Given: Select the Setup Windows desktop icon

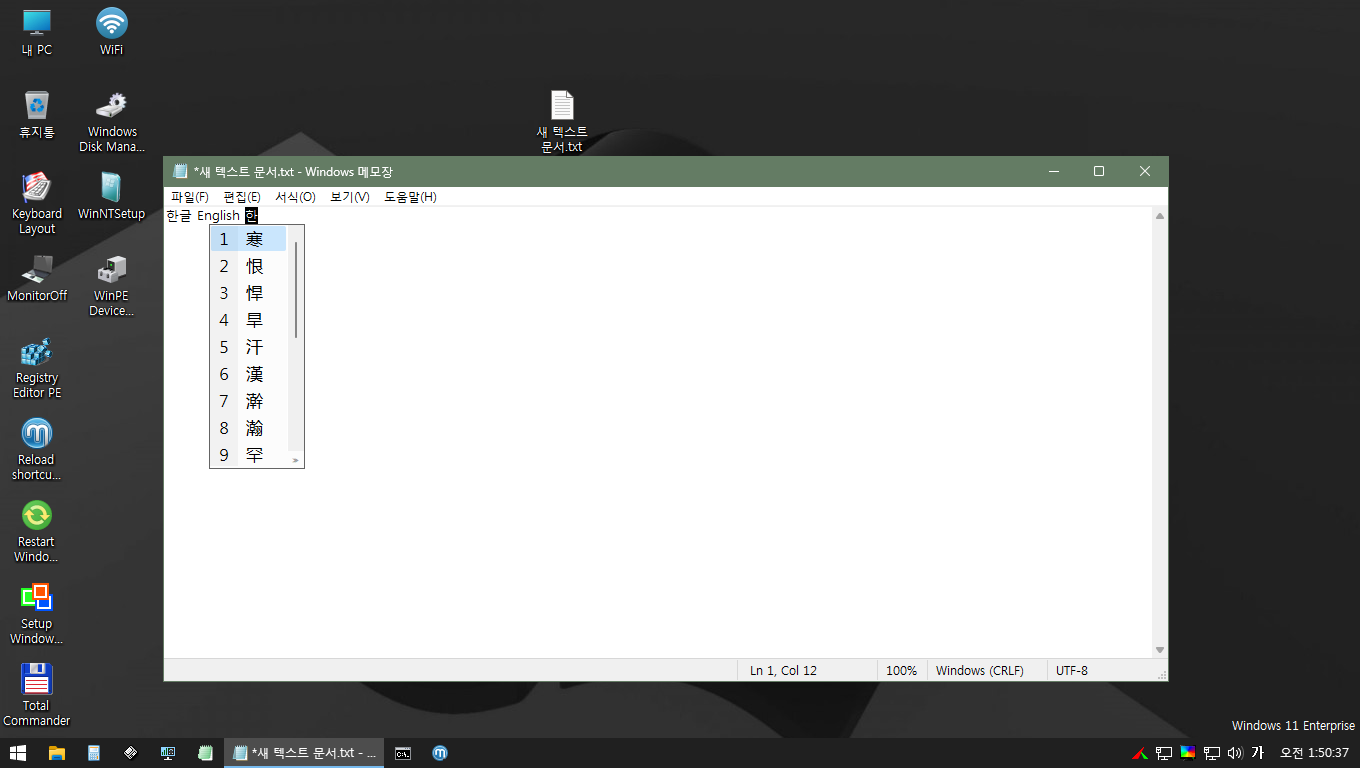Looking at the screenshot, I should click(x=37, y=613).
